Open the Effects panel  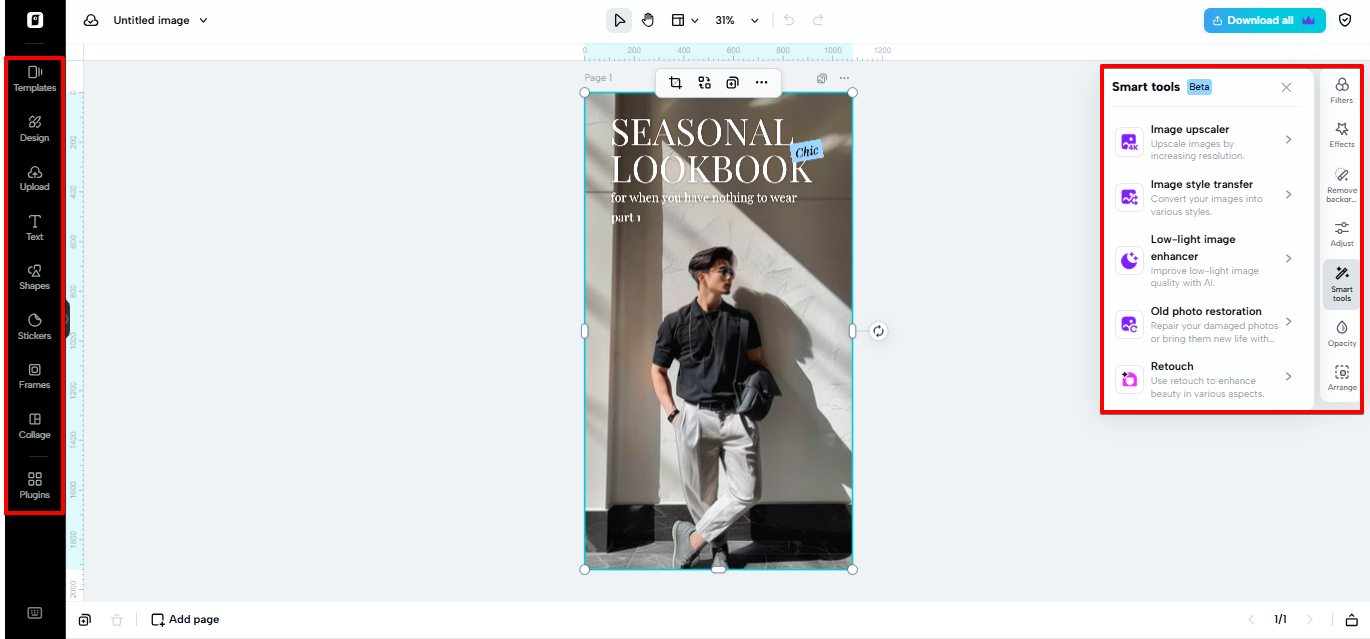[x=1341, y=131]
